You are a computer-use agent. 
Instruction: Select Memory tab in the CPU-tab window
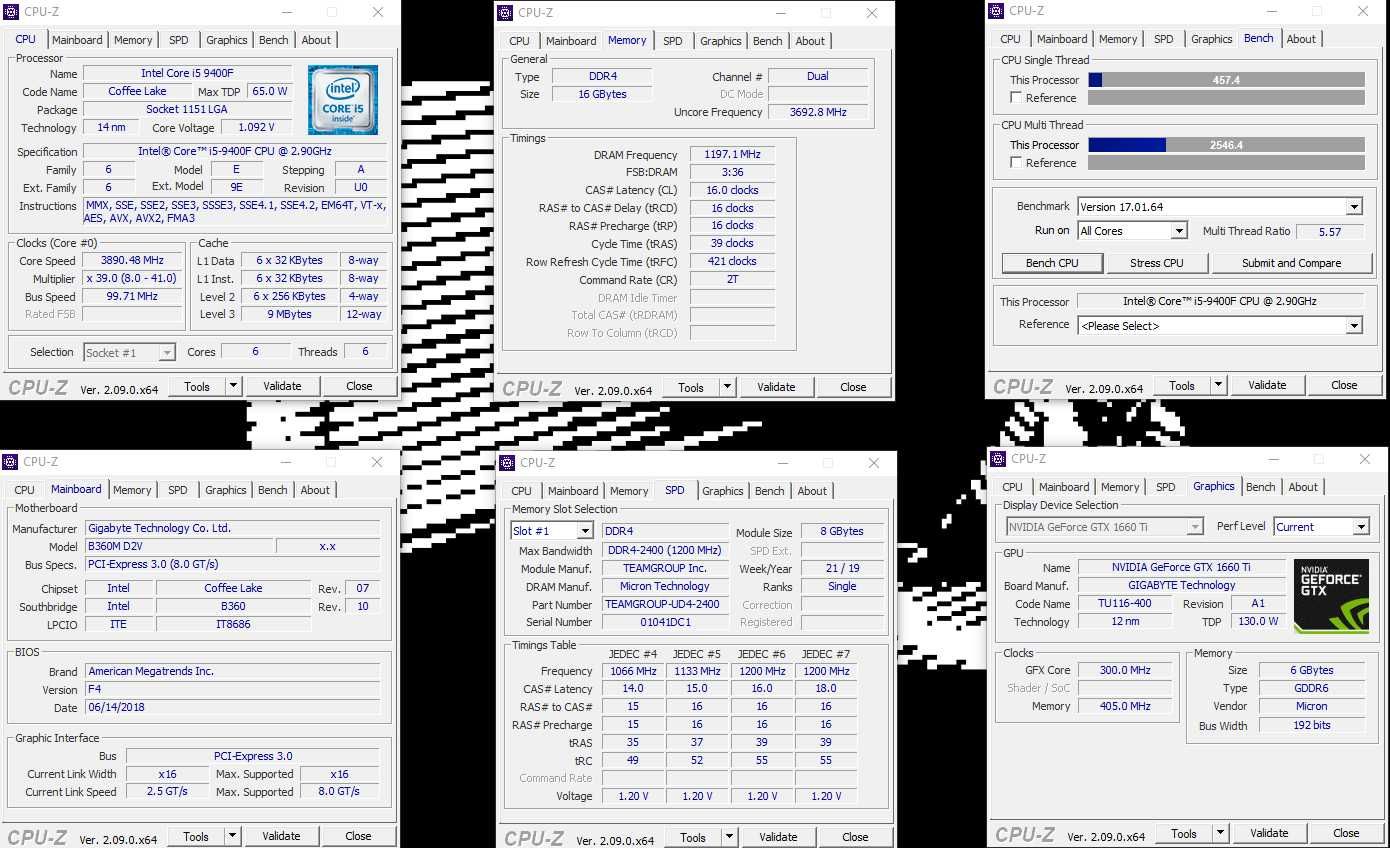pyautogui.click(x=133, y=40)
